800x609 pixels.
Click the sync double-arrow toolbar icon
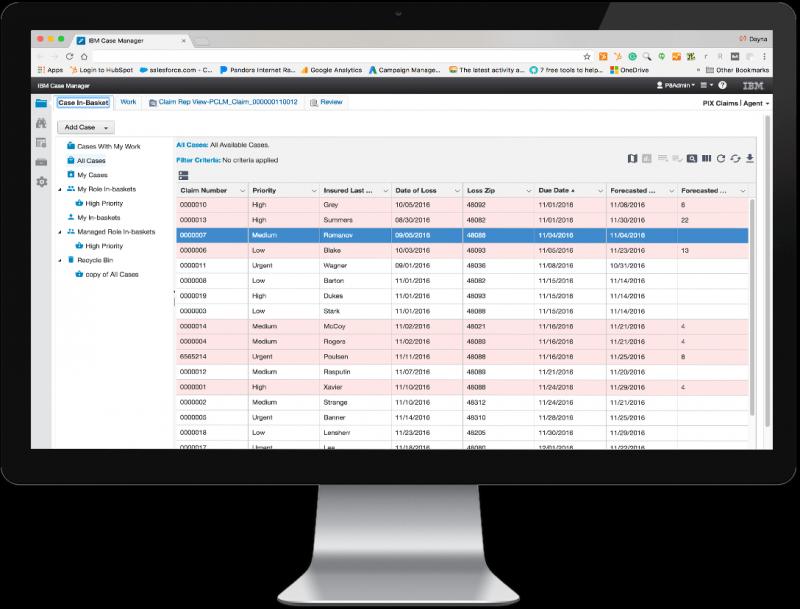point(735,159)
